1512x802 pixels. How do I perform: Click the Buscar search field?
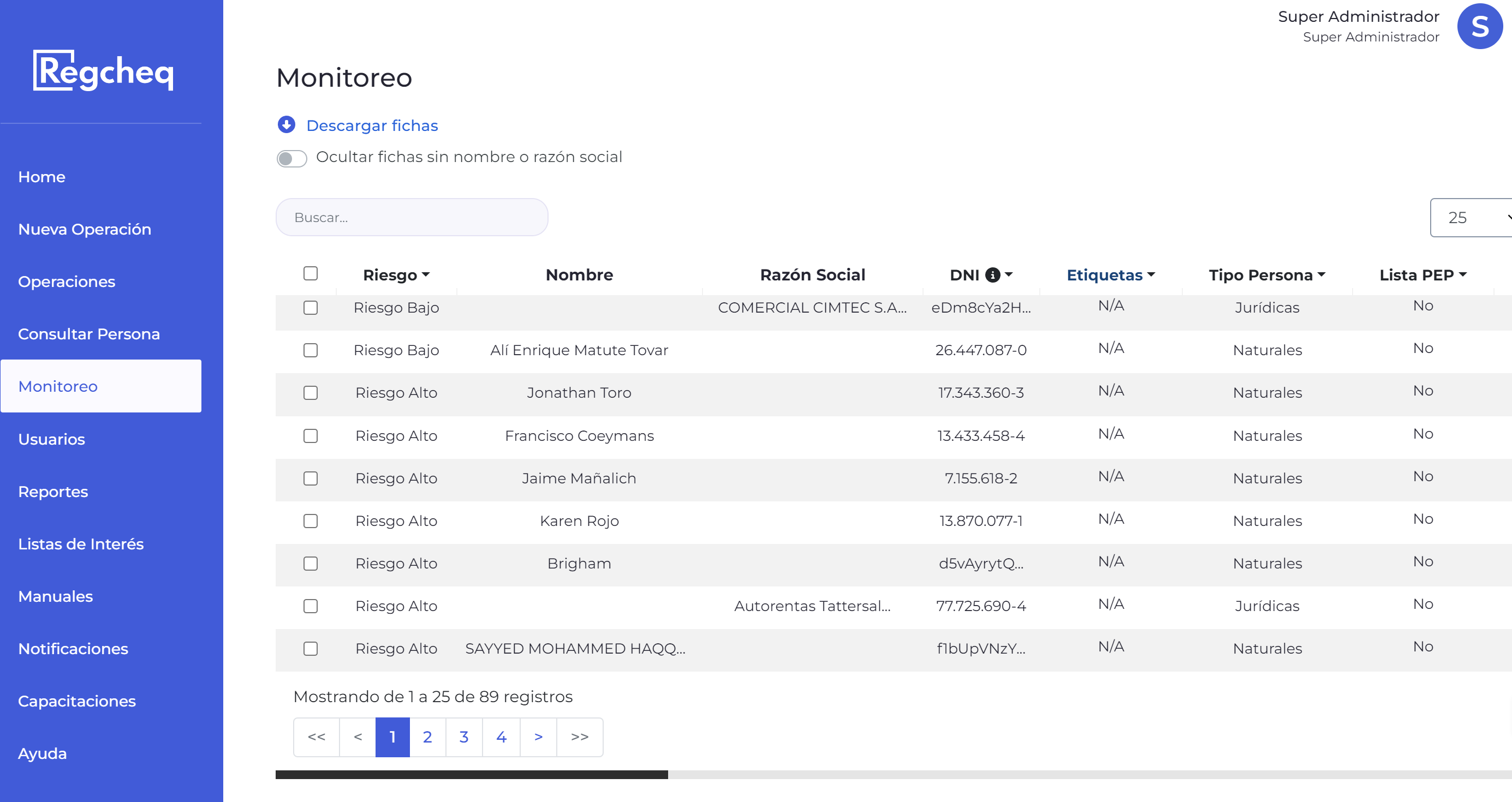(x=412, y=218)
